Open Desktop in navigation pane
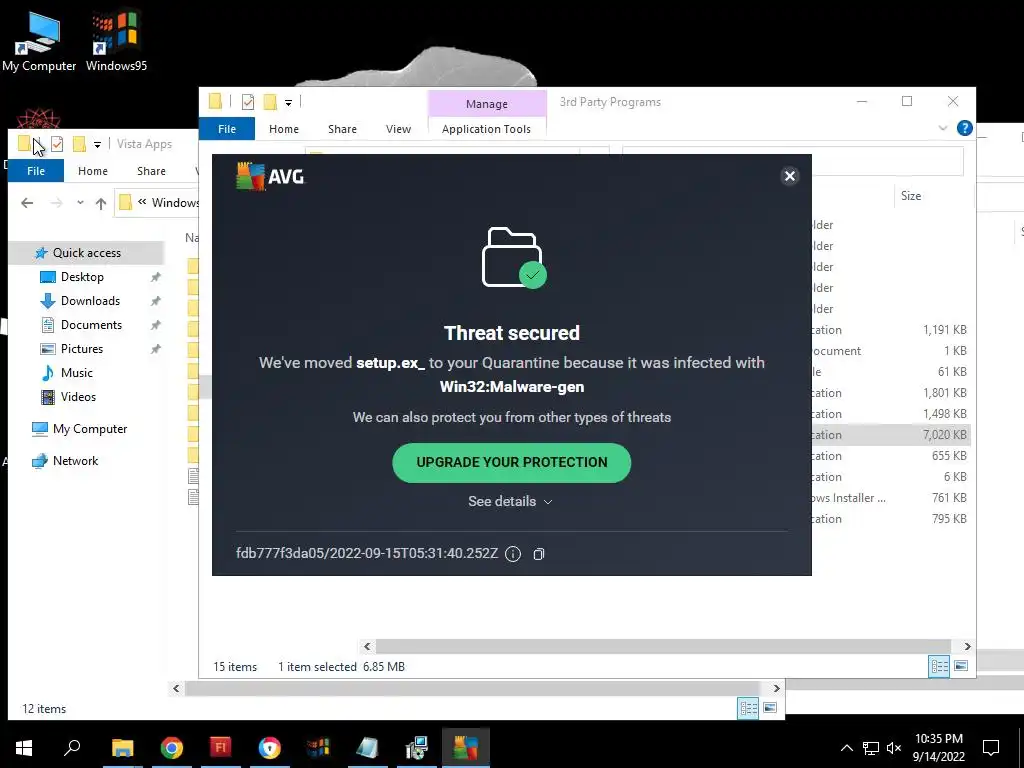1024x768 pixels. click(82, 277)
